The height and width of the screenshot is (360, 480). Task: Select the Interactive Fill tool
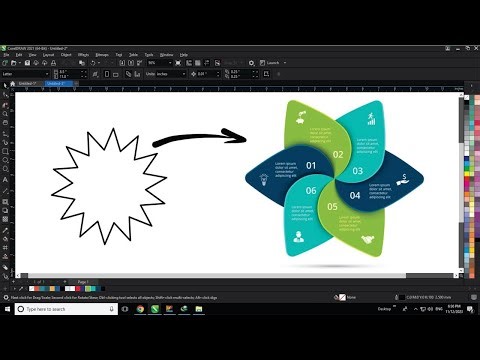pos(5,239)
